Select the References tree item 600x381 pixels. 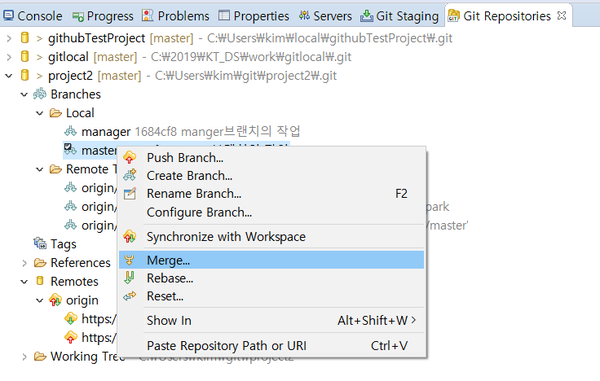tap(80, 263)
